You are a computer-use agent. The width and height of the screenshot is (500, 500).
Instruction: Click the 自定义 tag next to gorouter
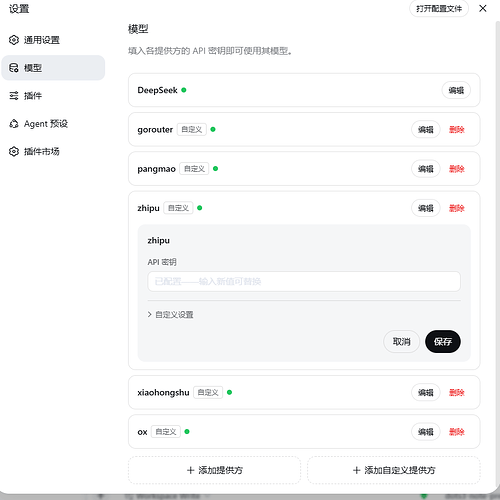pyautogui.click(x=192, y=129)
